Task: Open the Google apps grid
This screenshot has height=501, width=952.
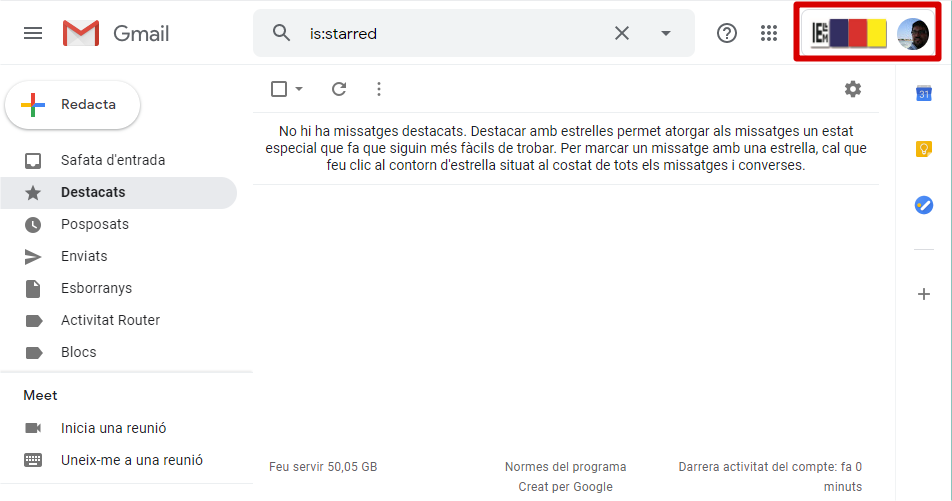Action: coord(769,33)
